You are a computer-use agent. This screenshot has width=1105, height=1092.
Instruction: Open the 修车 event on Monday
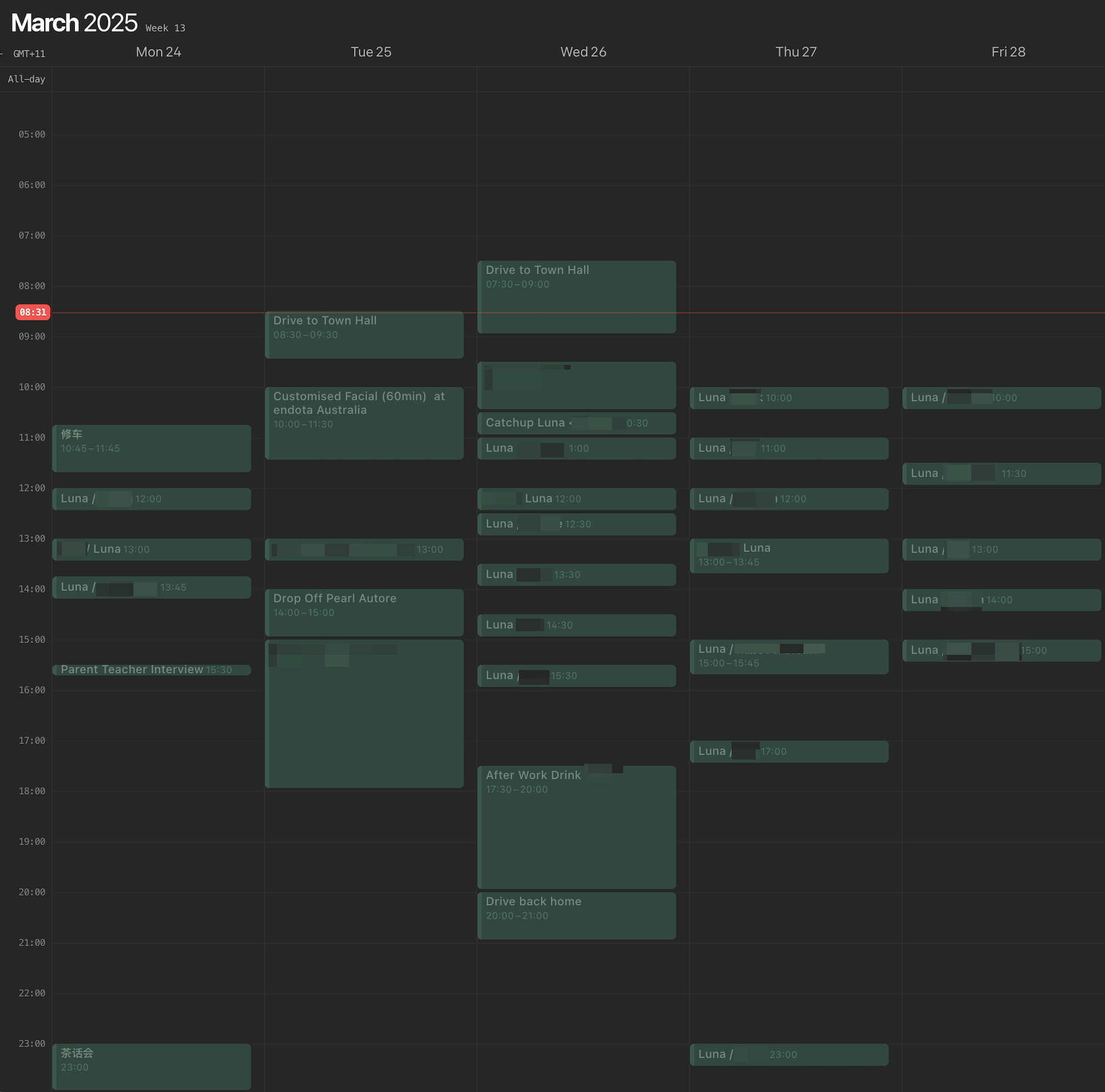tap(151, 448)
